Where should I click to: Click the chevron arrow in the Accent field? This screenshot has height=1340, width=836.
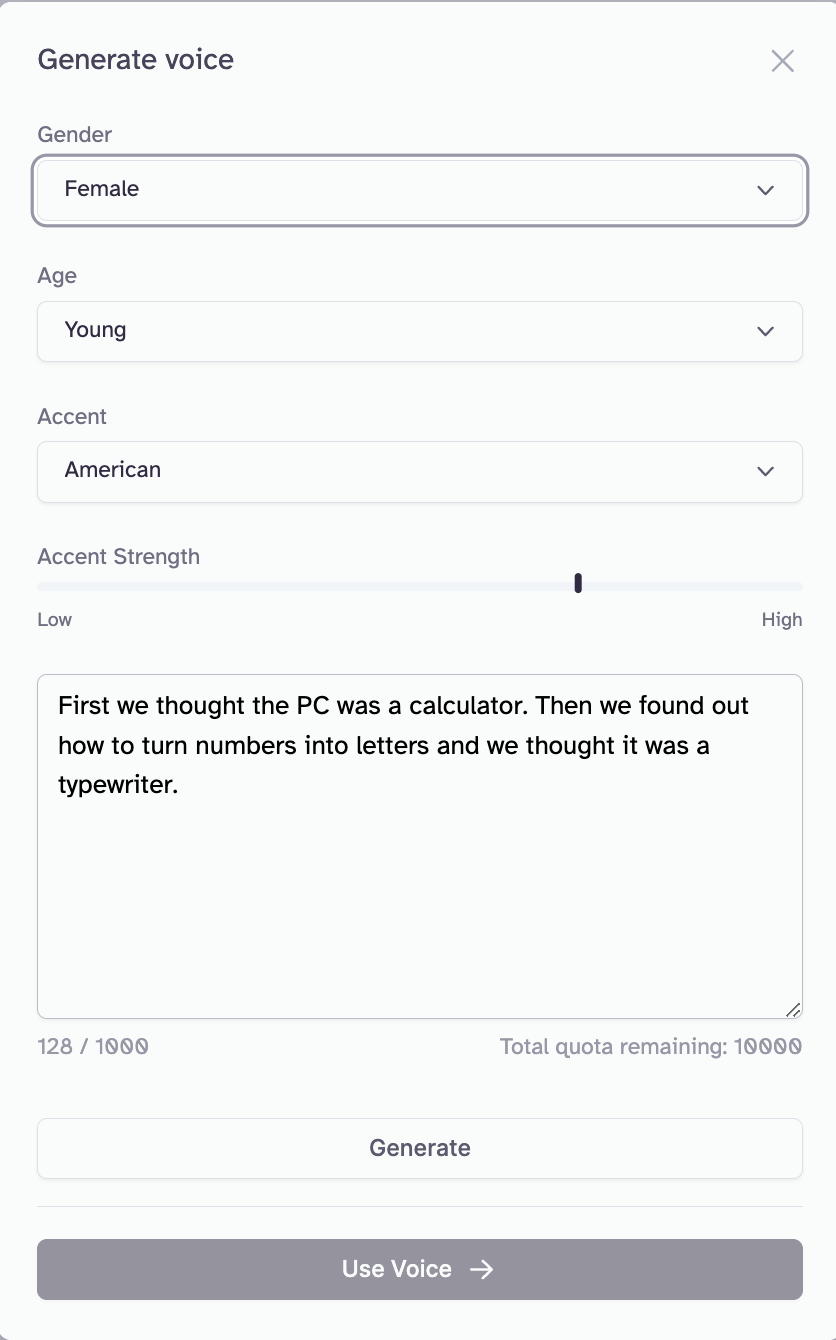[766, 471]
